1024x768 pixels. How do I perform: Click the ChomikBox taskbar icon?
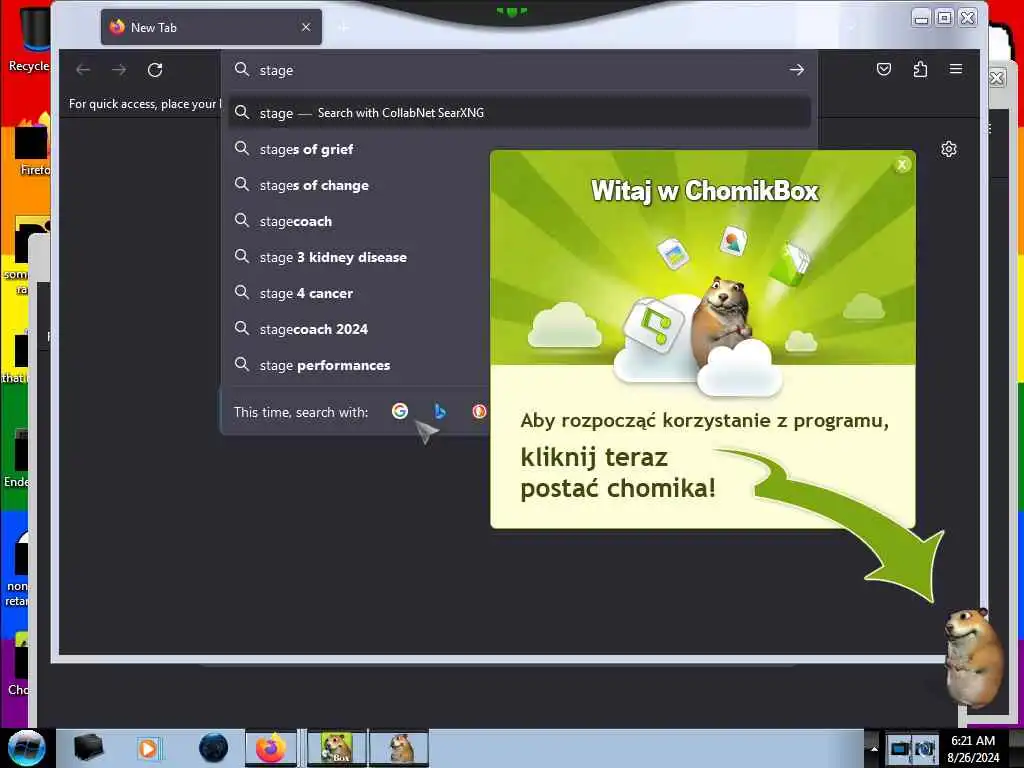(x=337, y=748)
